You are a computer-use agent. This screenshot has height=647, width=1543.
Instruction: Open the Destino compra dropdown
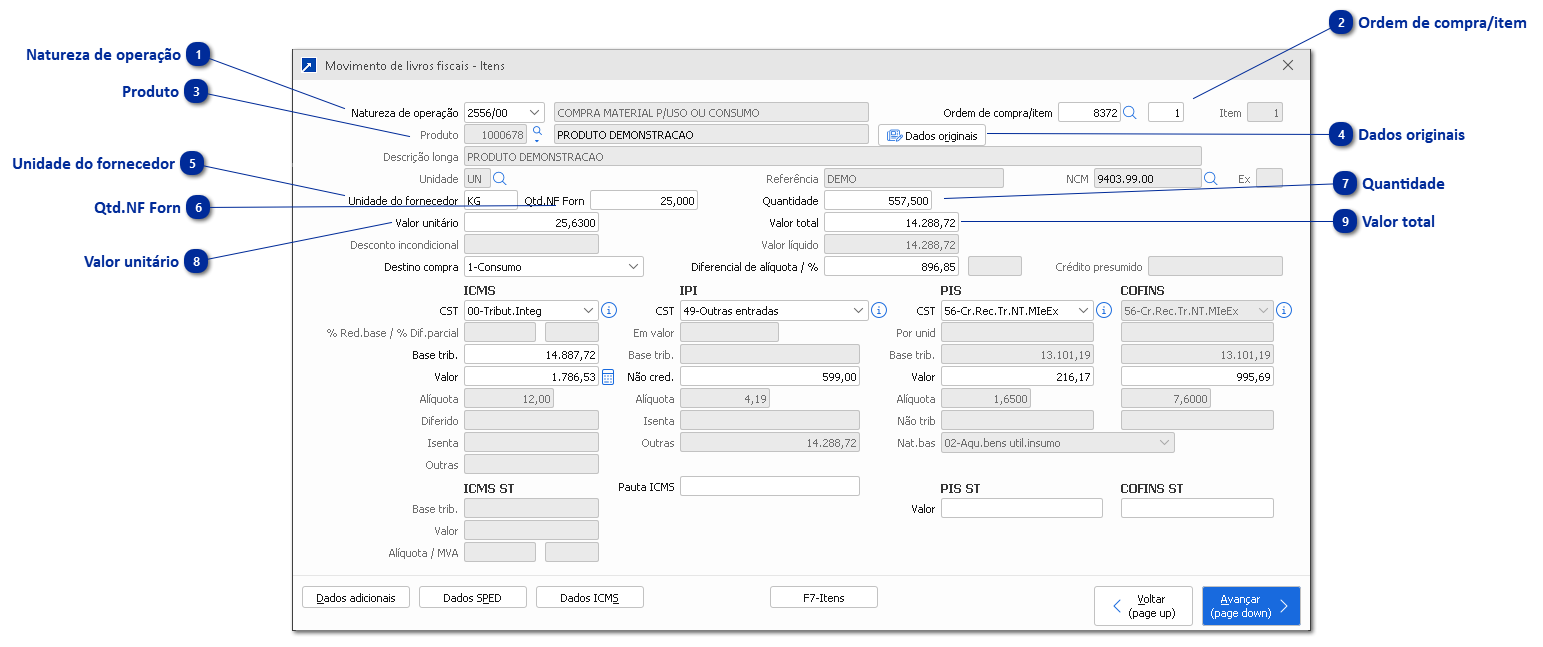tap(633, 267)
